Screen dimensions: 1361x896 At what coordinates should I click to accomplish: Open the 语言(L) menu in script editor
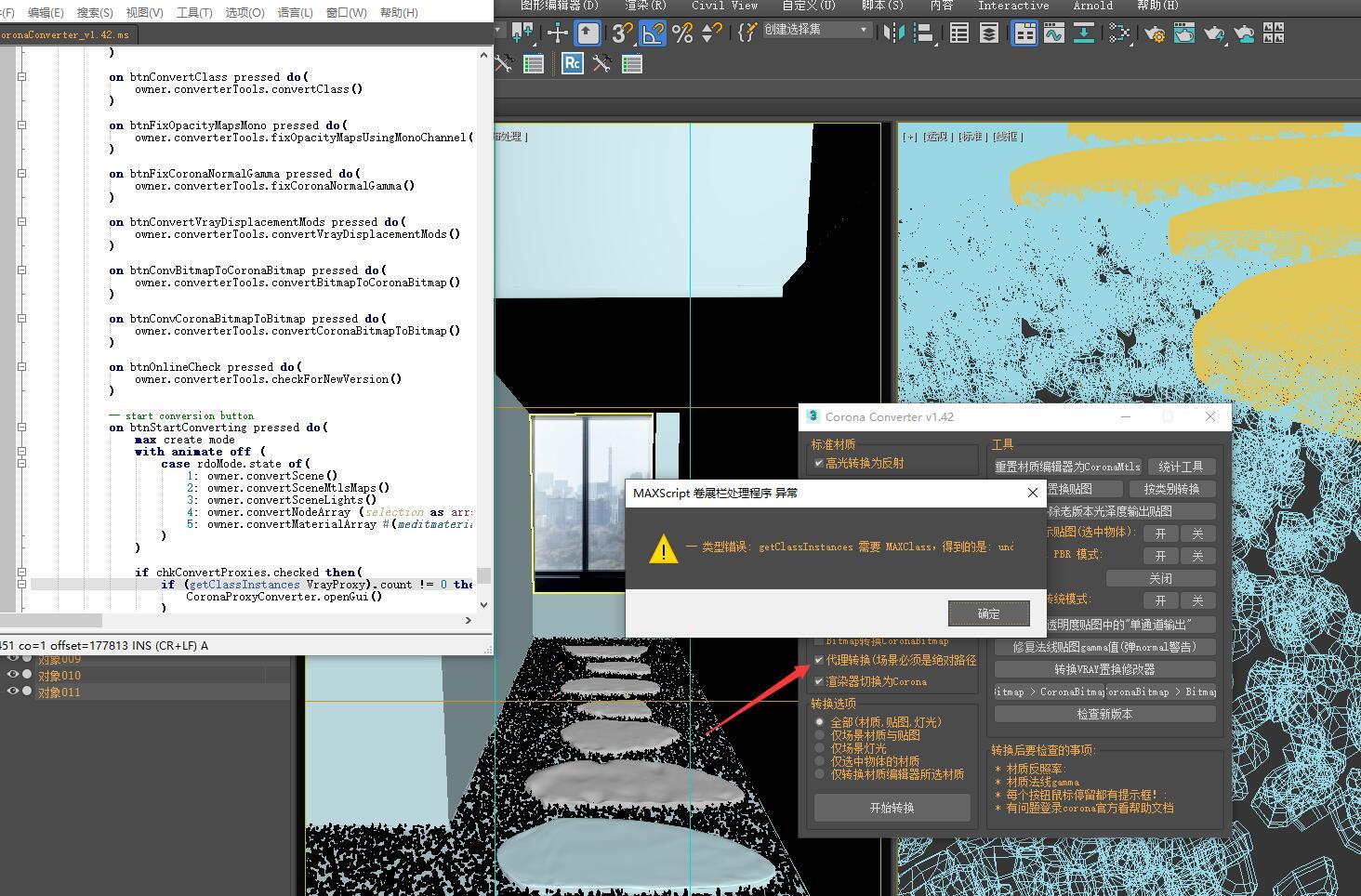(296, 12)
